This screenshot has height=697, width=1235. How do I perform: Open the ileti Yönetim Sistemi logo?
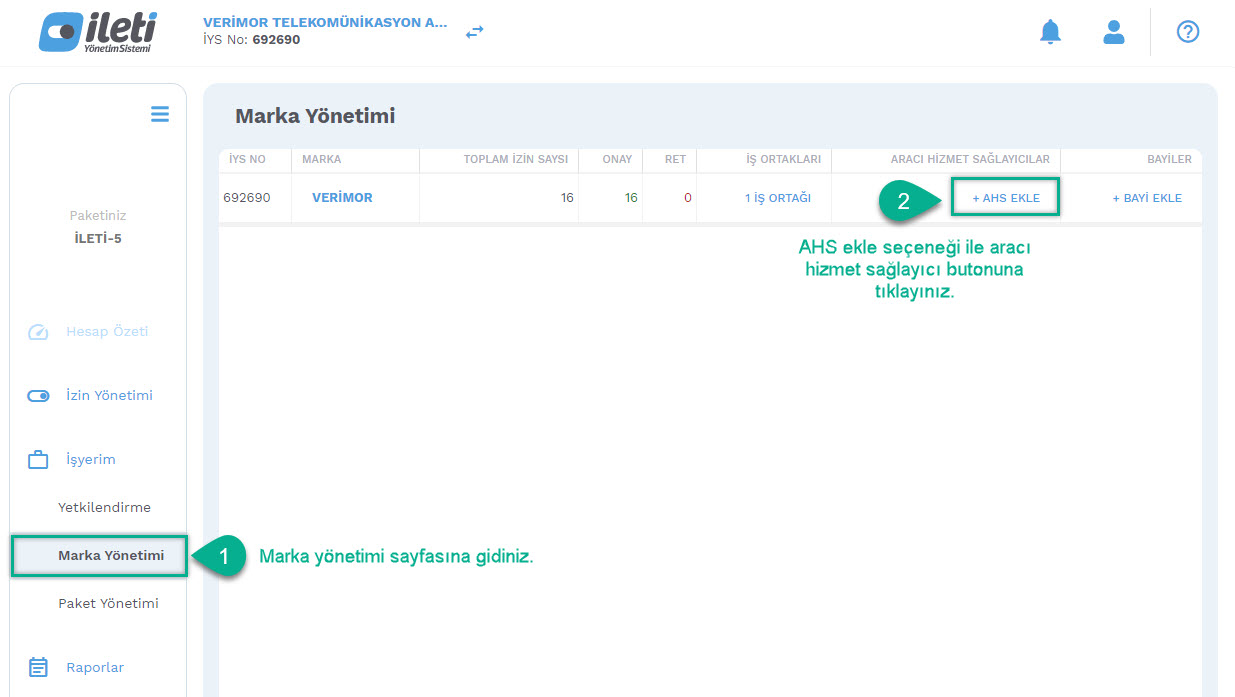tap(97, 33)
